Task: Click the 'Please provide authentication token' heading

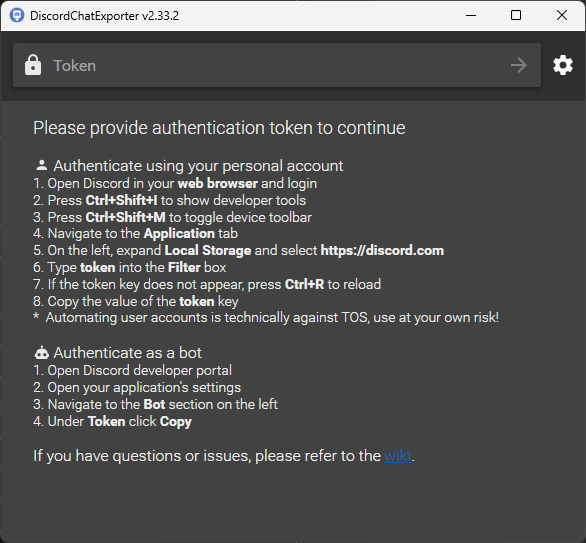Action: 219,128
